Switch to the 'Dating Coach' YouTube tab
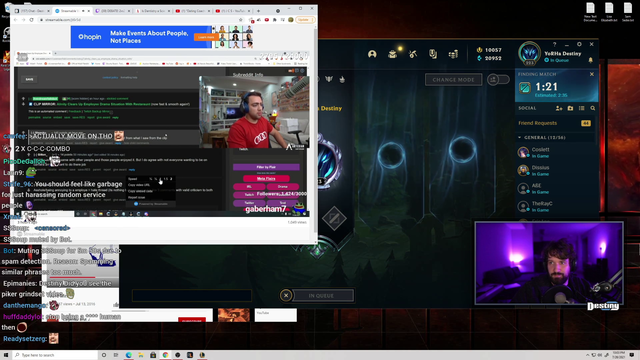 (x=192, y=11)
